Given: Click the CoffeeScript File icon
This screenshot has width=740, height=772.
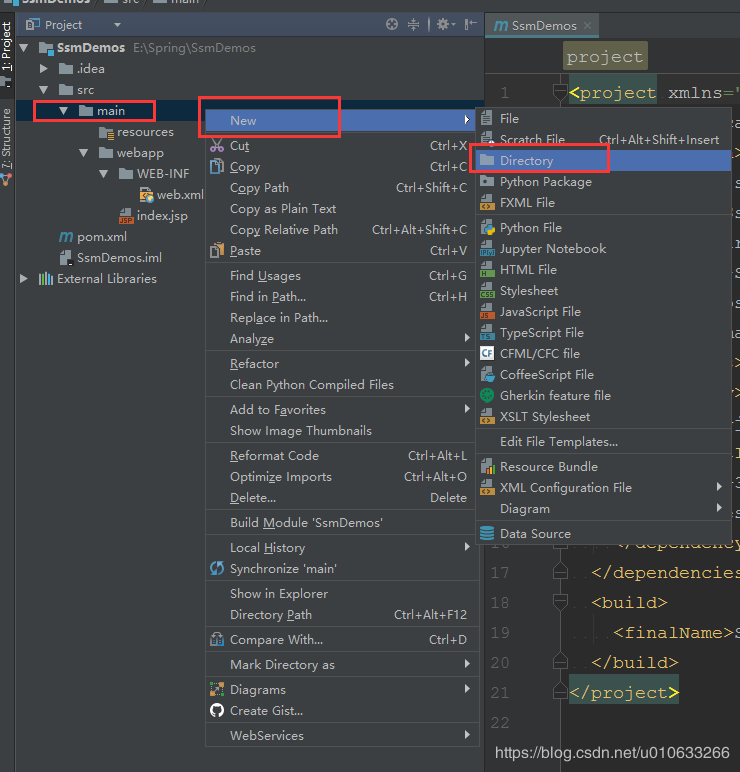Looking at the screenshot, I should coord(487,375).
